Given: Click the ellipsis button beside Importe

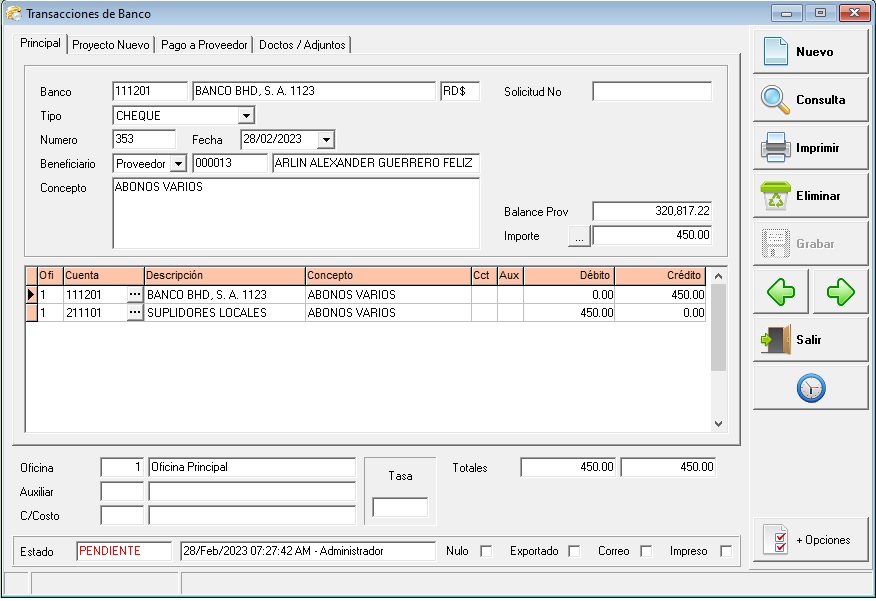Looking at the screenshot, I should coord(579,237).
